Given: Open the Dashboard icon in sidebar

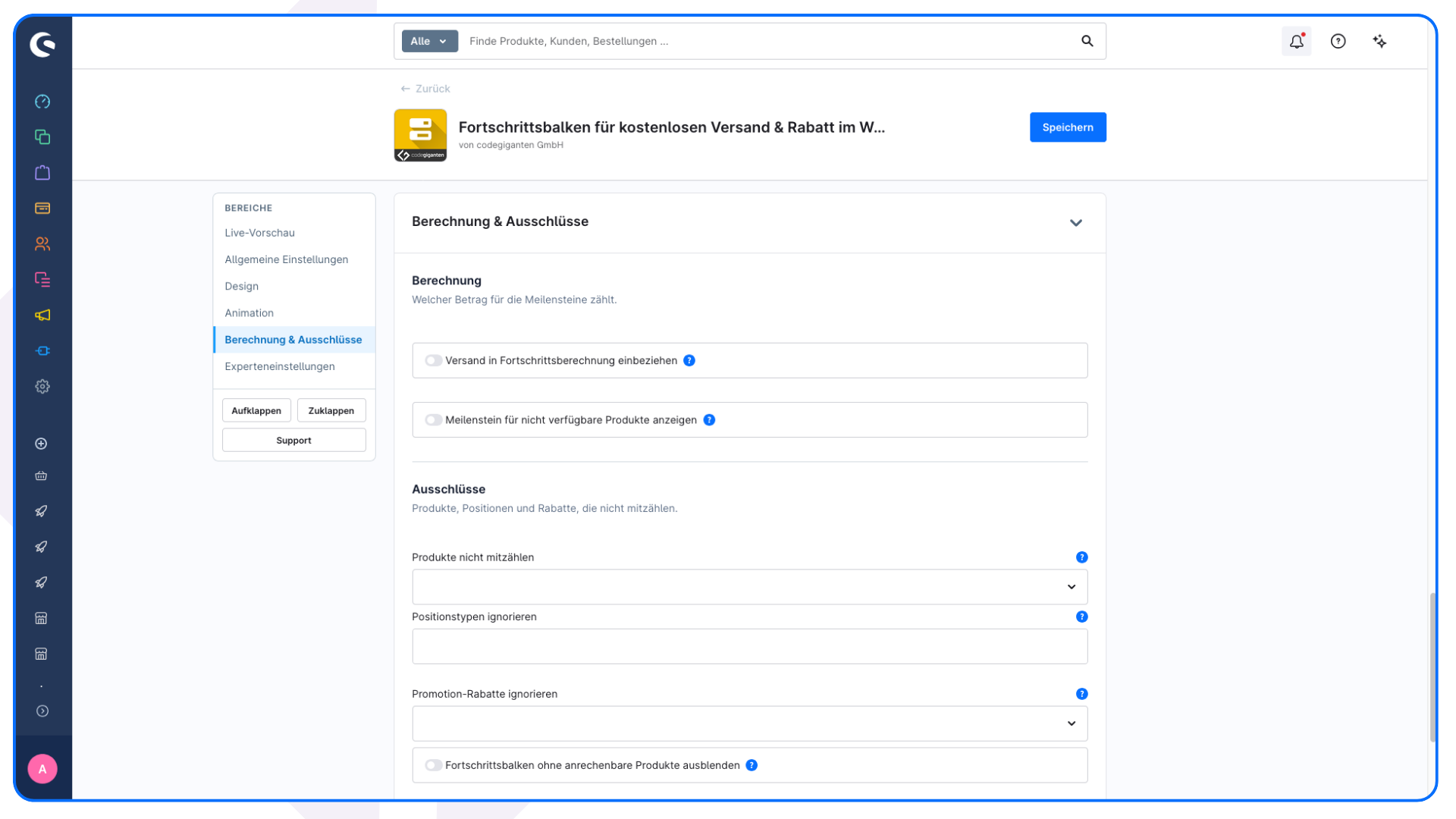Looking at the screenshot, I should (x=42, y=102).
